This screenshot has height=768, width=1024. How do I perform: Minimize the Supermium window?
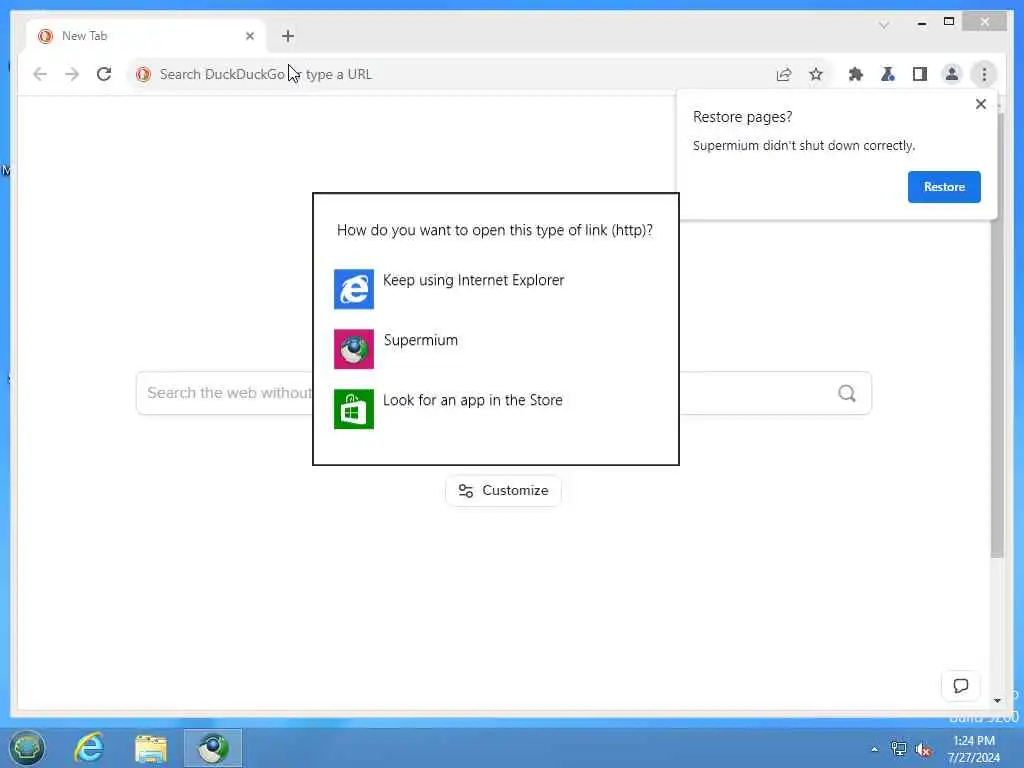(x=921, y=23)
